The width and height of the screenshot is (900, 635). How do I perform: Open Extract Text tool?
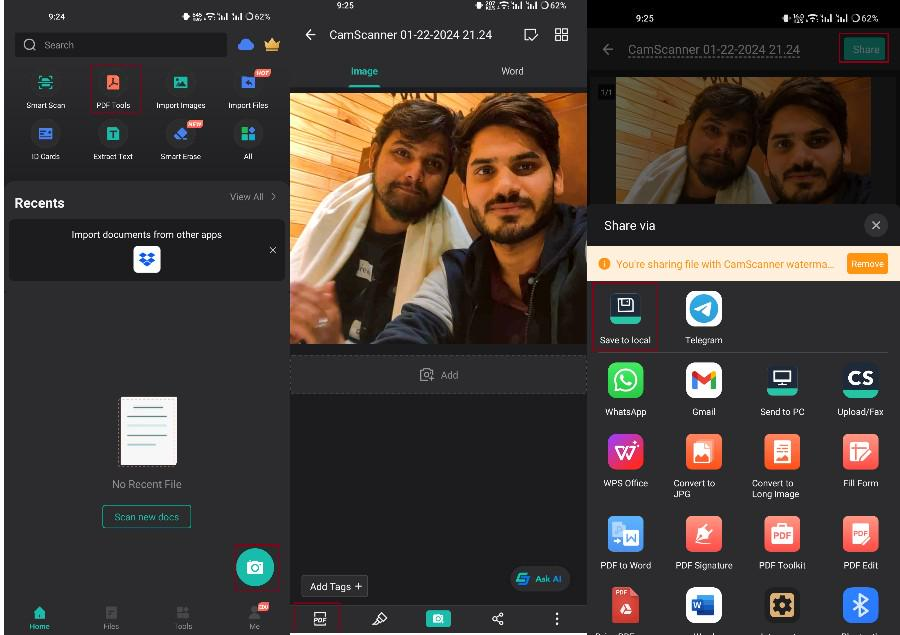click(x=113, y=141)
